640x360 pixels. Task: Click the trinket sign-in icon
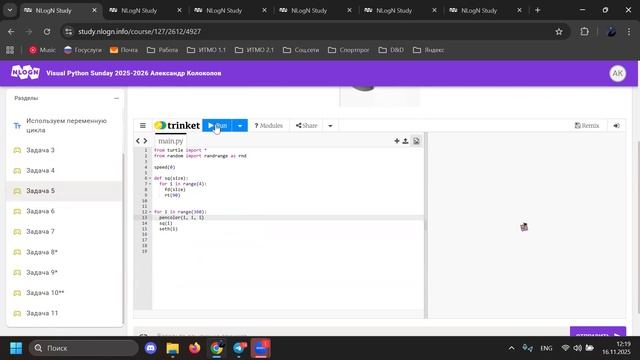pos(616,126)
